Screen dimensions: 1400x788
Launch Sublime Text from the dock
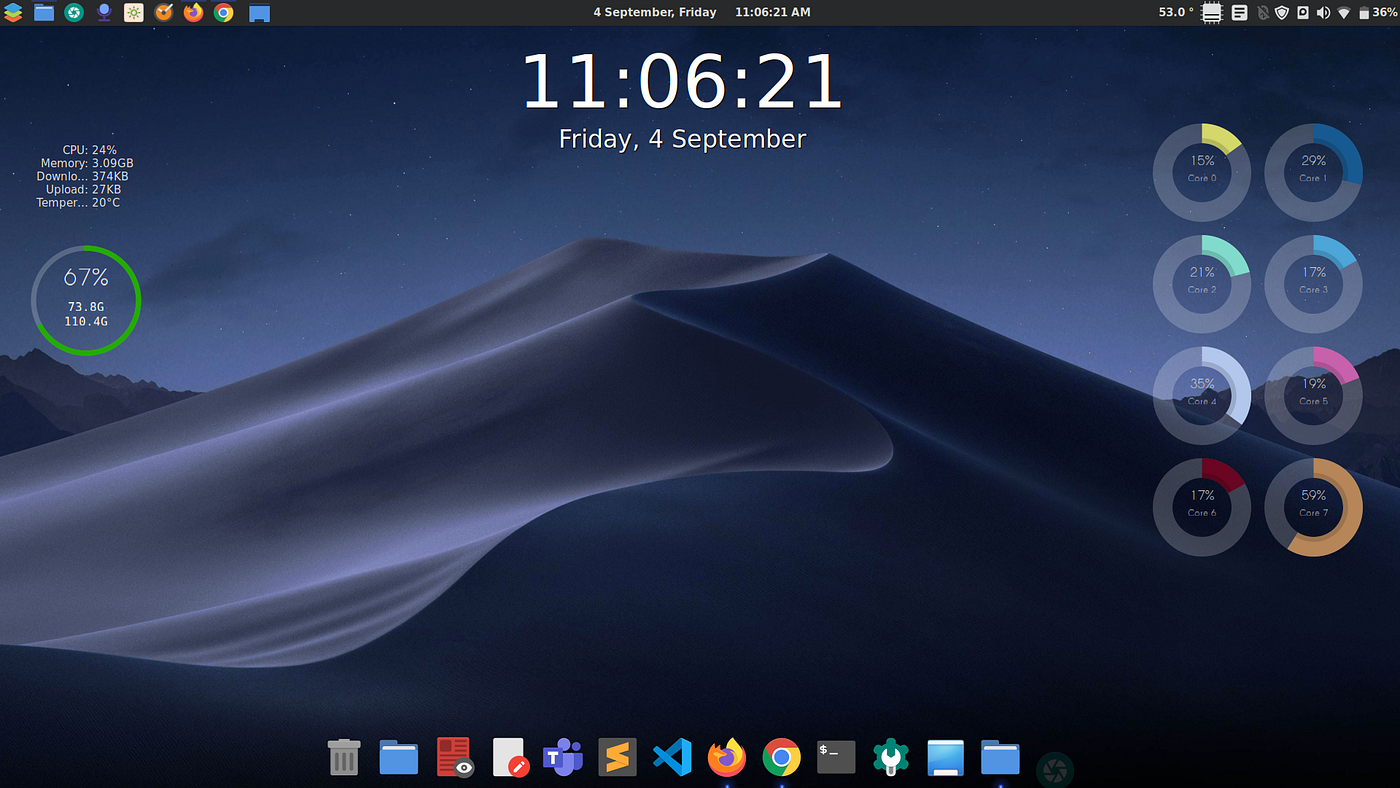[617, 757]
